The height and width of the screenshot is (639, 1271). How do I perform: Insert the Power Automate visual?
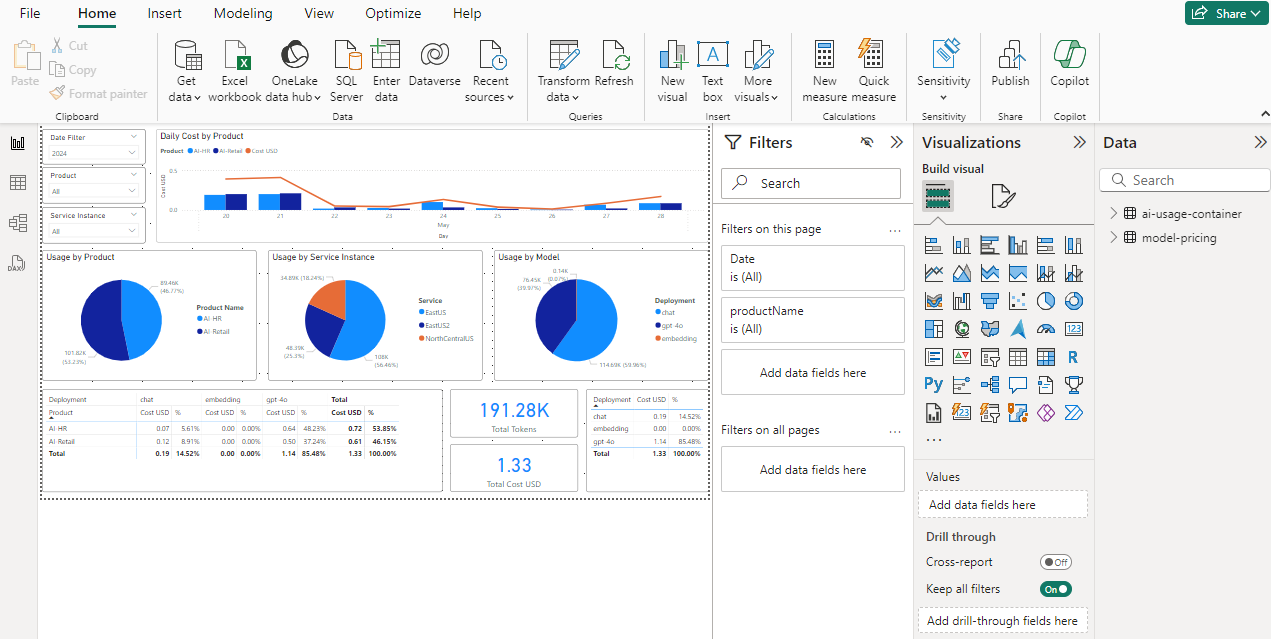(x=1074, y=412)
